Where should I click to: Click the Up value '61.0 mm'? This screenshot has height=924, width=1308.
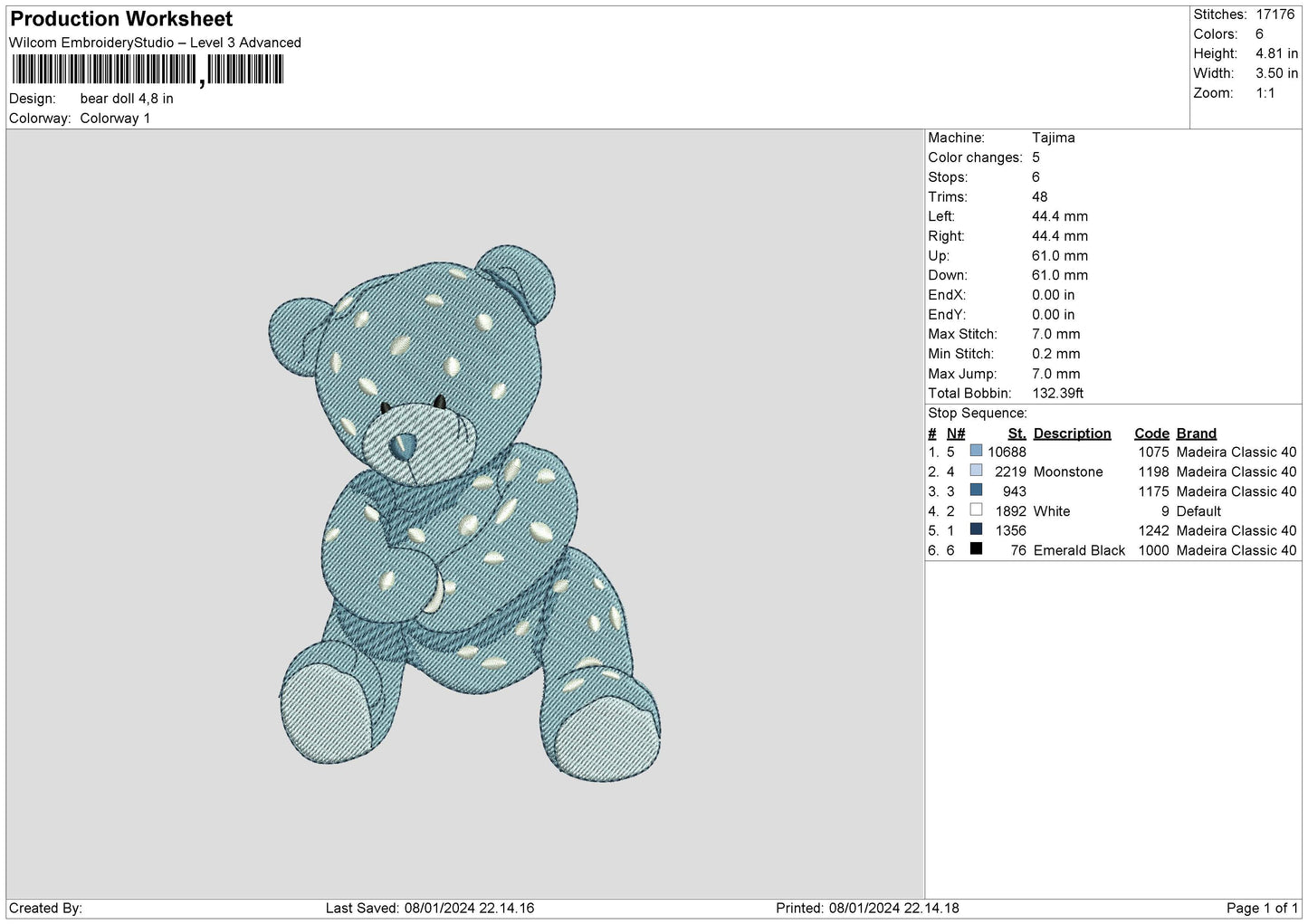point(1060,256)
